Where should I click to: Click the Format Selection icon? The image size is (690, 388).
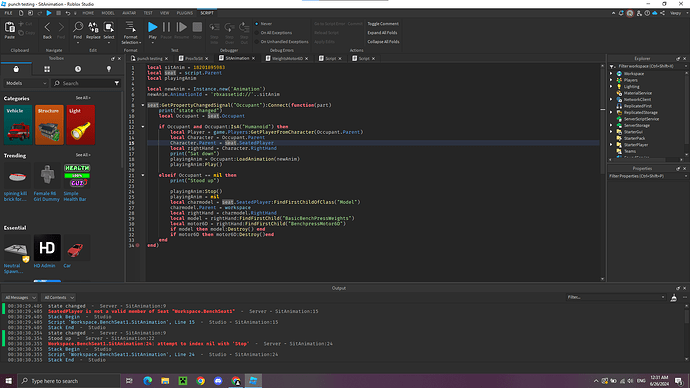click(130, 27)
